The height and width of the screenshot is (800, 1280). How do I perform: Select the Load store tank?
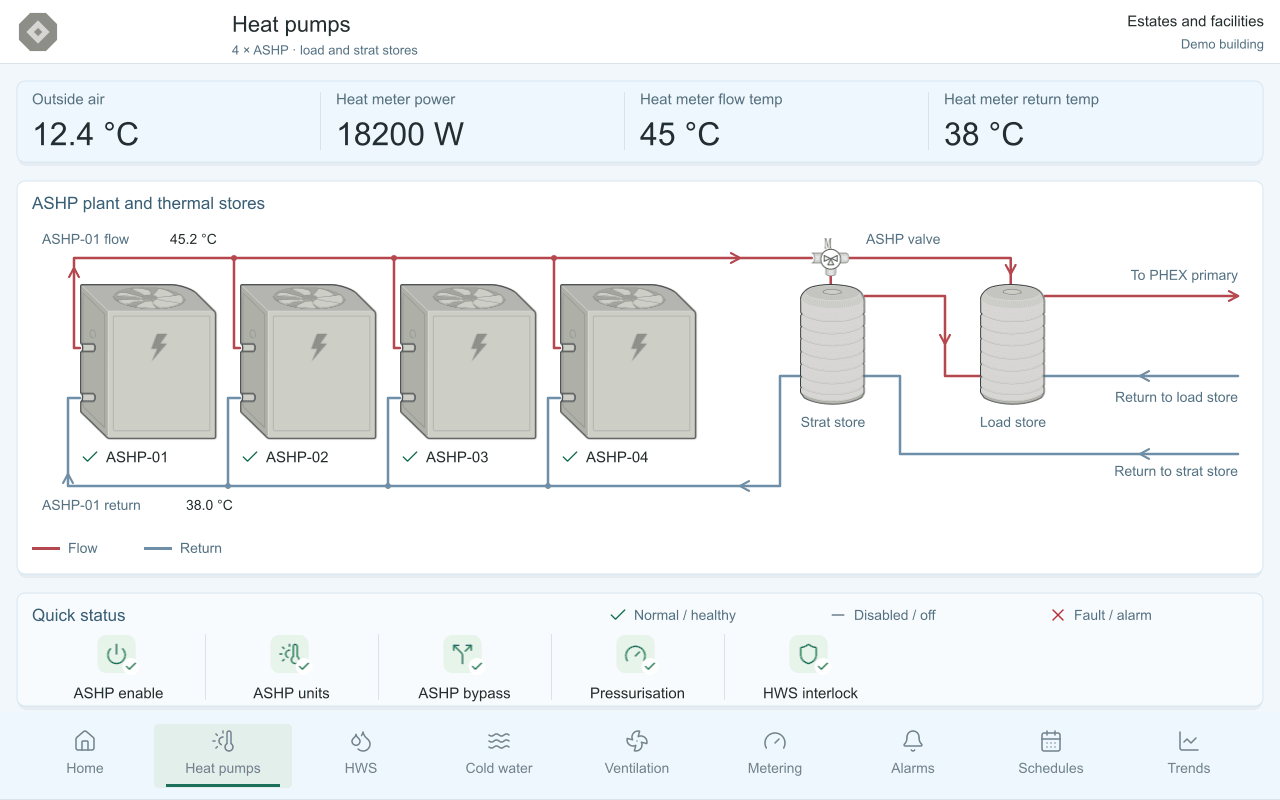pyautogui.click(x=1012, y=345)
